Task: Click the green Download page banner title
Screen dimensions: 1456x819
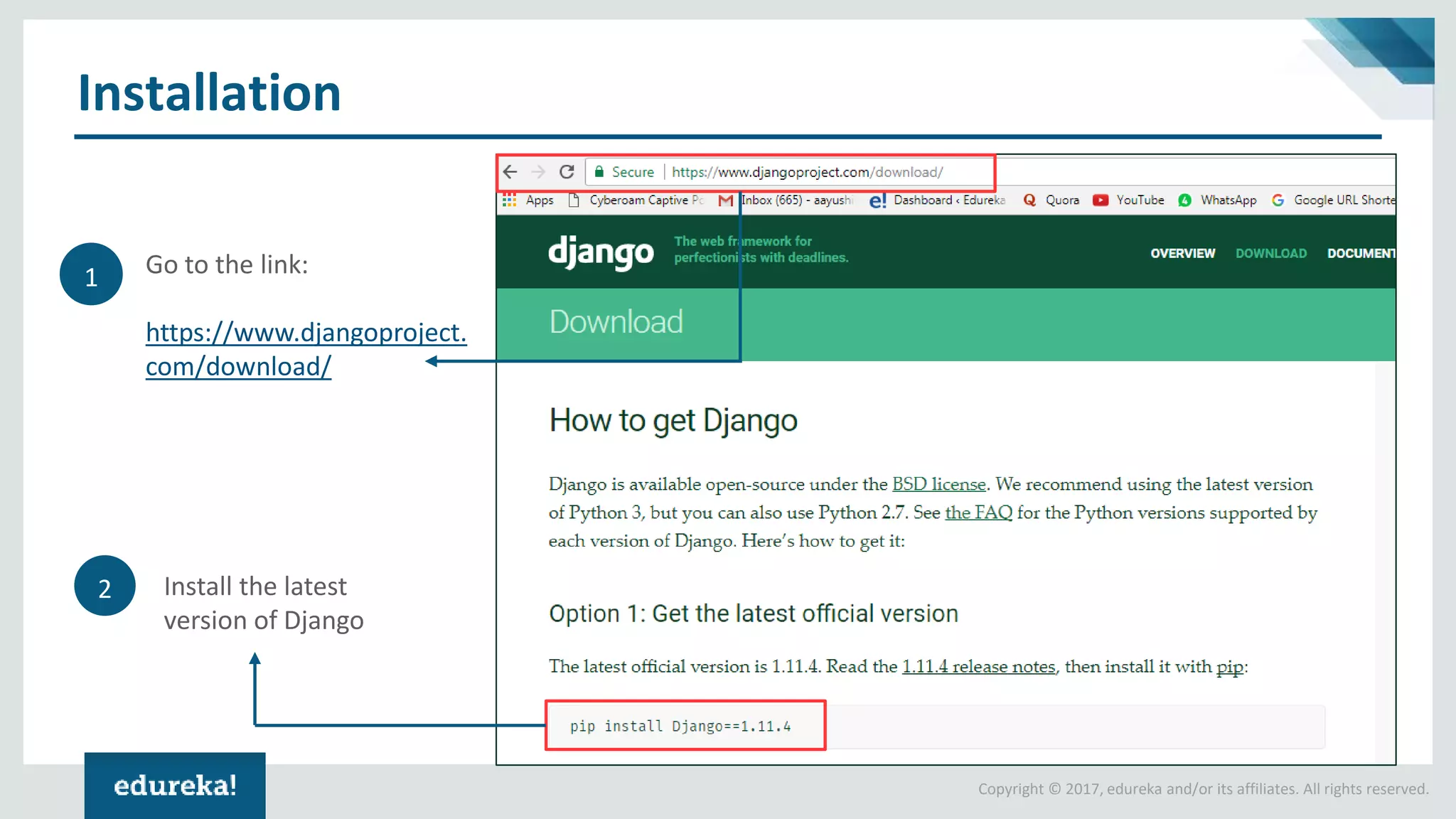Action: pyautogui.click(x=616, y=322)
